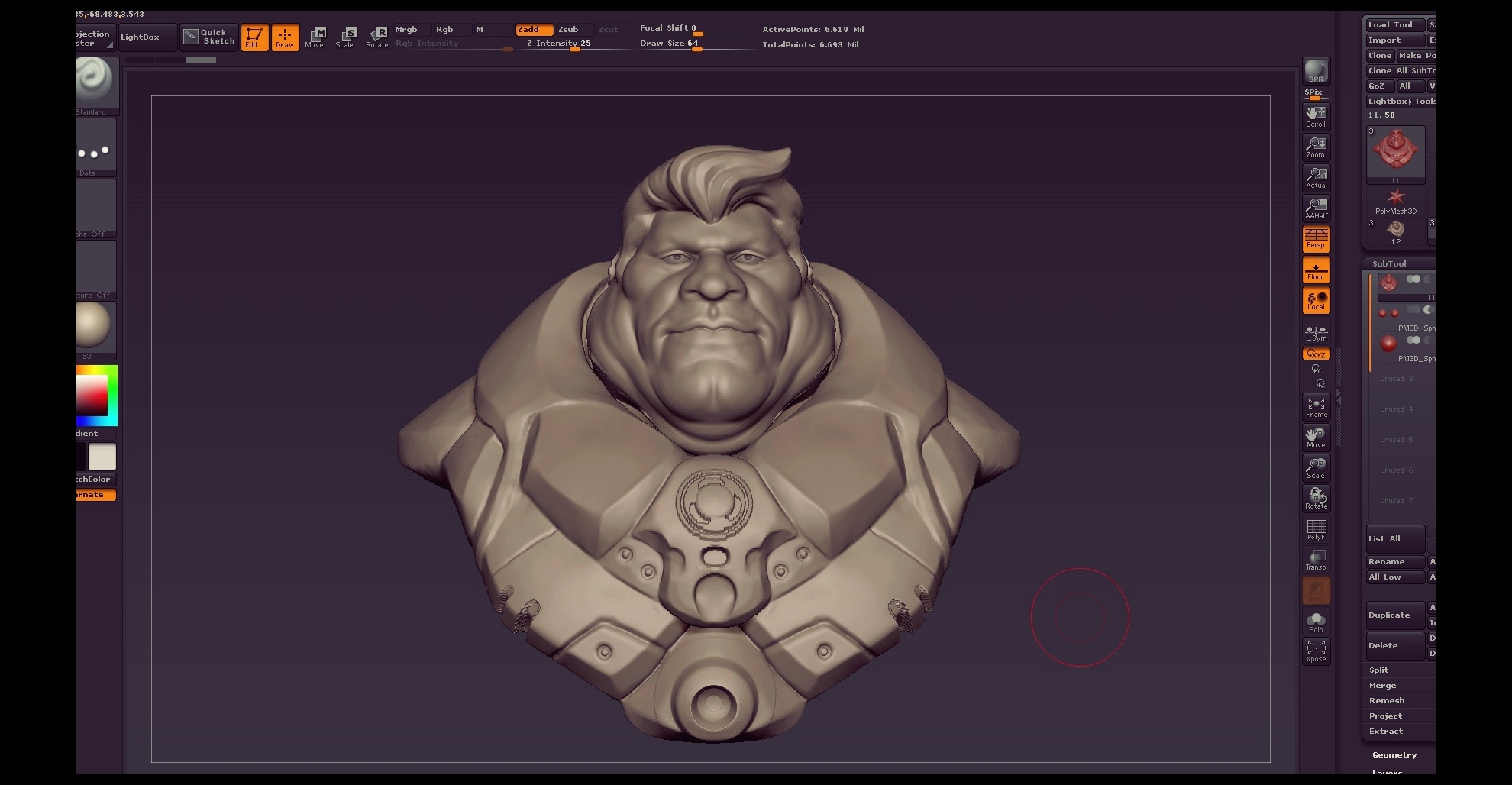Toggle the Floor grid

(1316, 270)
